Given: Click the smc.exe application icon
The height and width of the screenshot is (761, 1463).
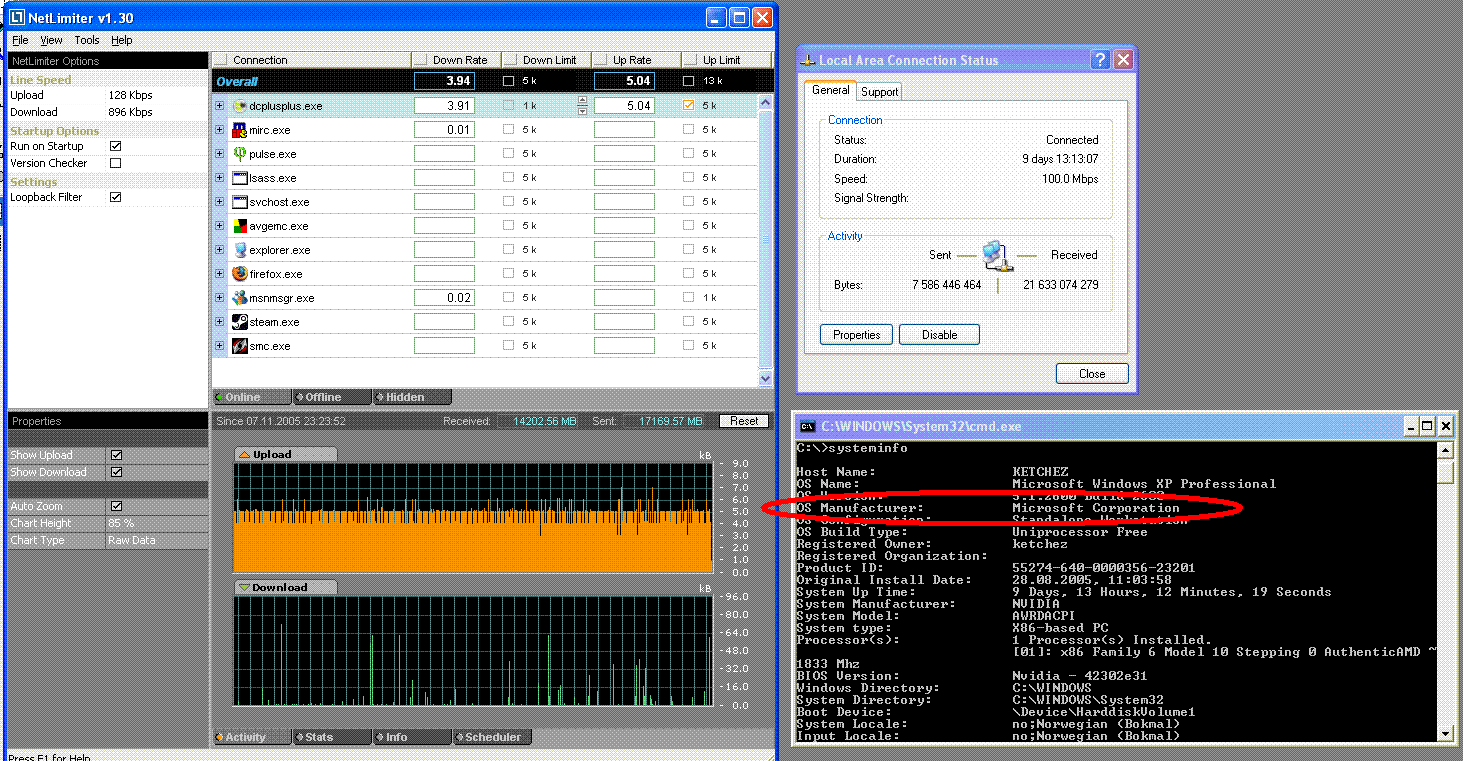Looking at the screenshot, I should (240, 345).
